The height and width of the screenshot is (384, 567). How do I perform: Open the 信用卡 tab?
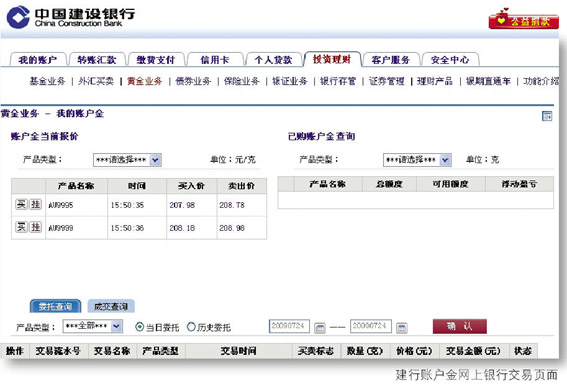215,60
